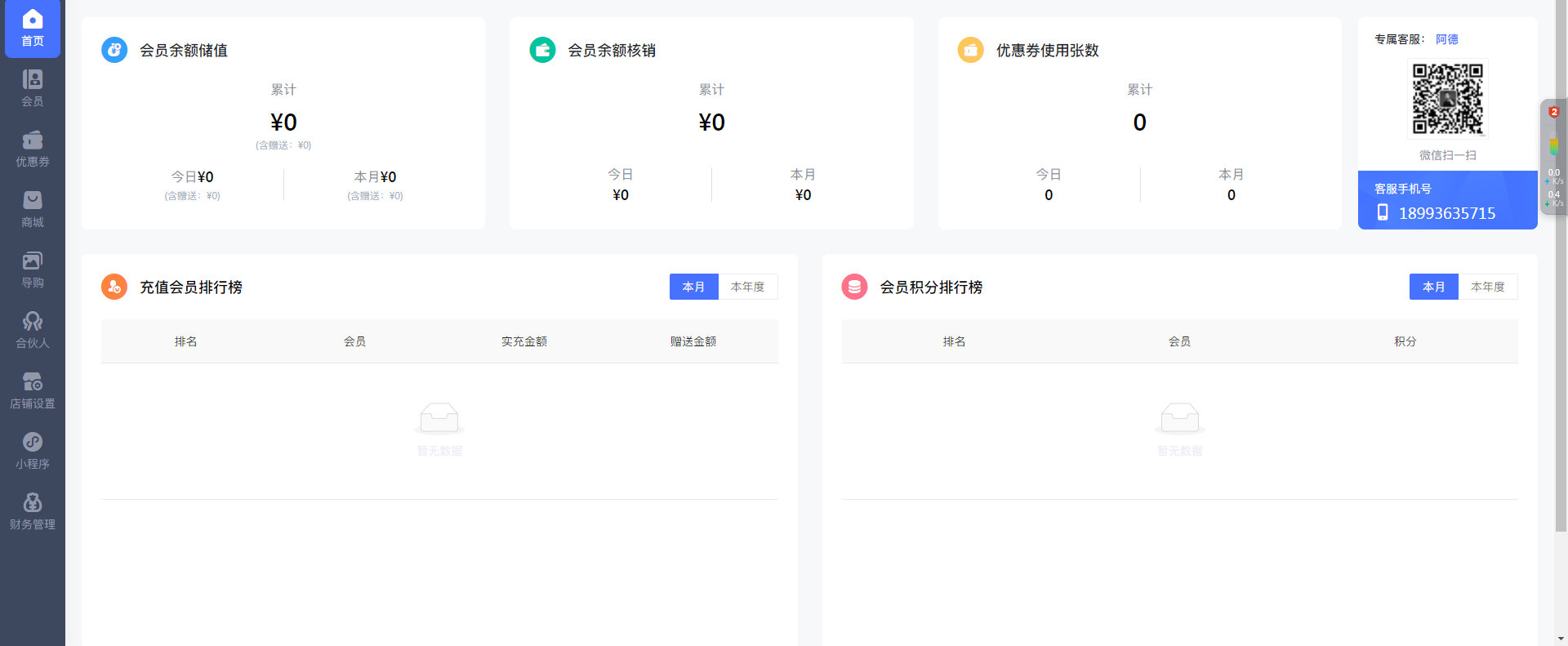Click the 会员余额核销 green wallet icon
This screenshot has height=646, width=1568.
(542, 50)
